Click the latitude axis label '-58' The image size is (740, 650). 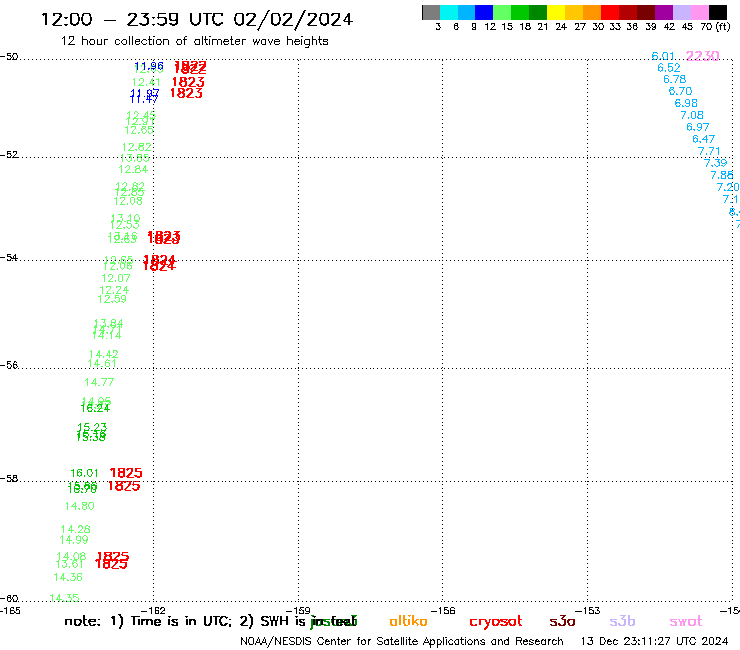9,479
